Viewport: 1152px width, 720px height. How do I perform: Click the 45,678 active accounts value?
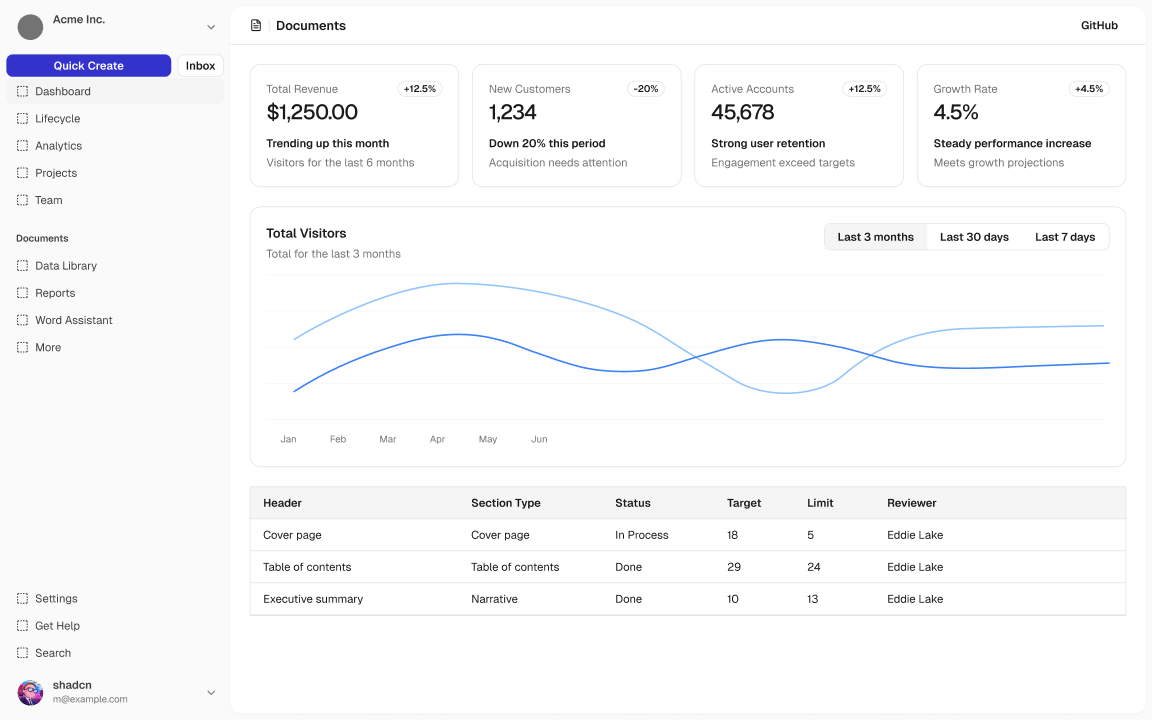[x=743, y=112]
